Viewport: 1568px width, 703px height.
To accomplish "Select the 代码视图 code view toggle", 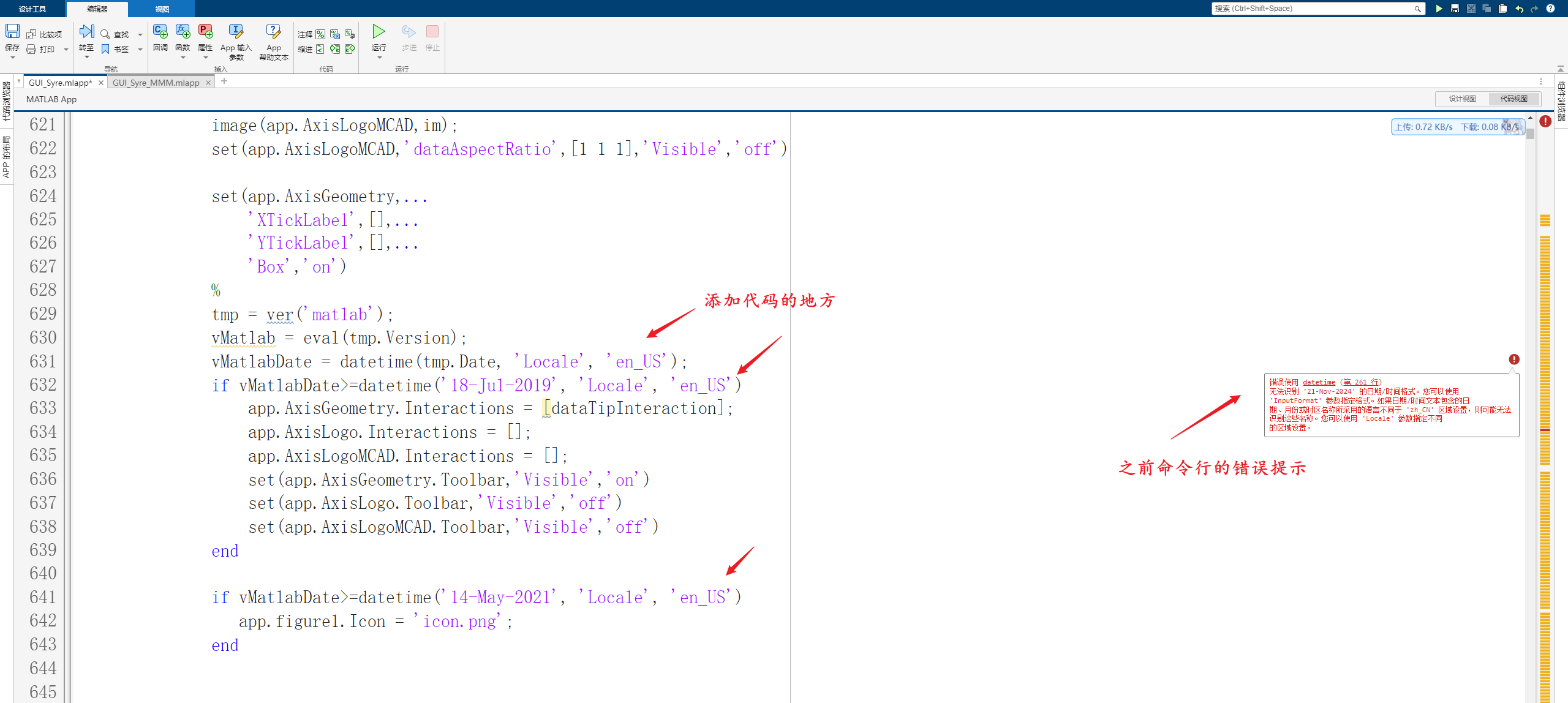I will pyautogui.click(x=1513, y=99).
